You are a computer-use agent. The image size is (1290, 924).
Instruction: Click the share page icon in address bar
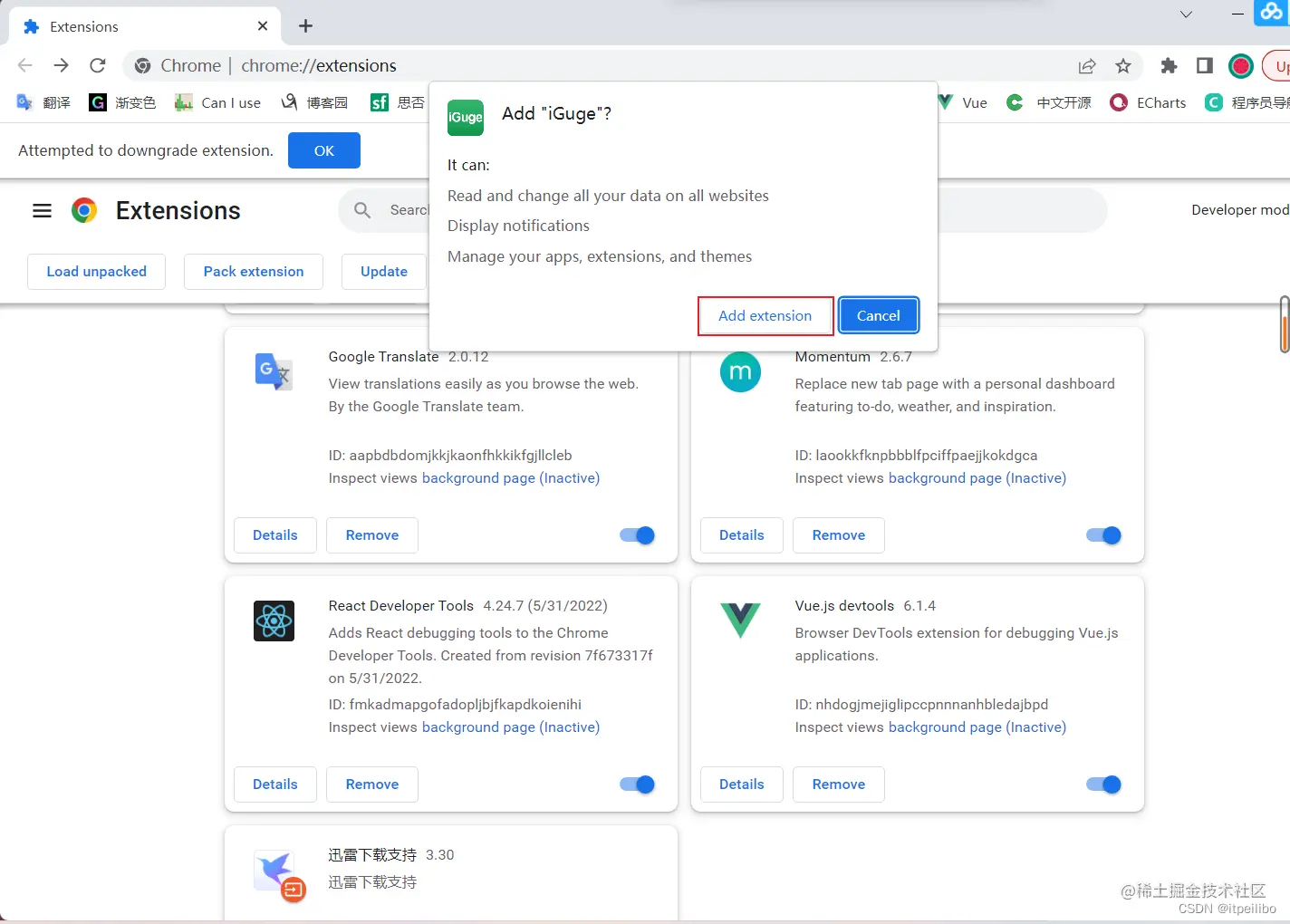tap(1087, 66)
